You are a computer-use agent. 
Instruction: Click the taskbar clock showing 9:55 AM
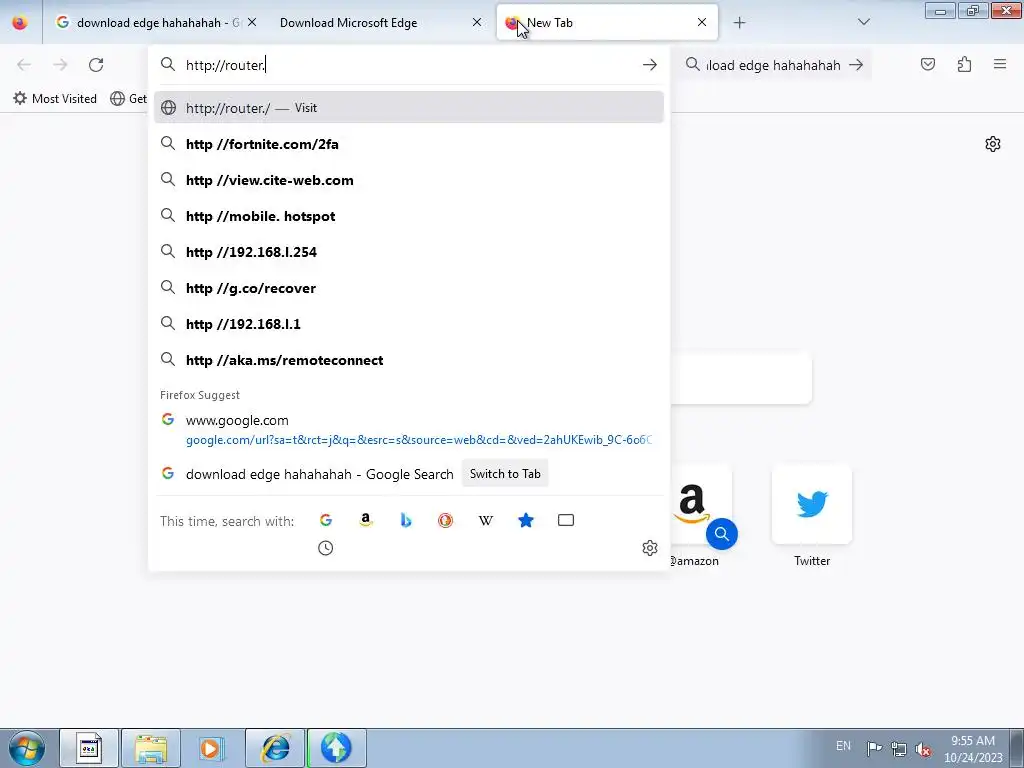click(x=973, y=749)
